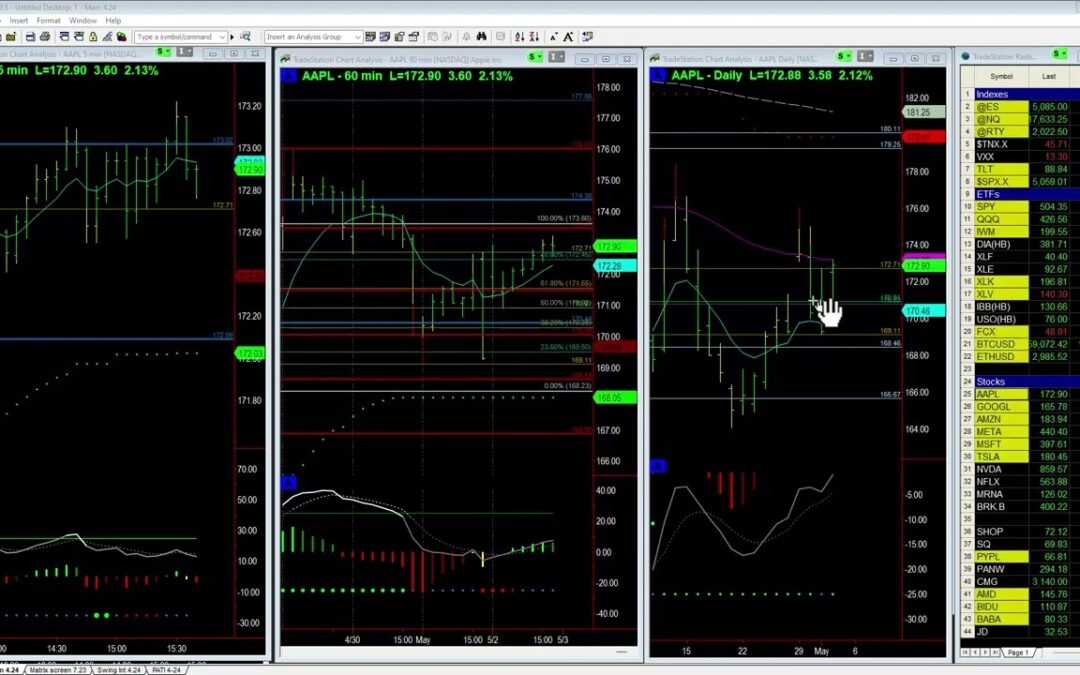Click the 168.05 green price marker on 60 min chart
This screenshot has height=675, width=1080.
(614, 397)
